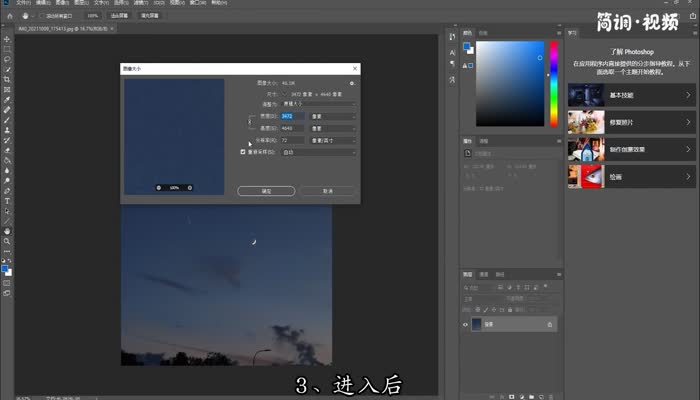Toggle visibility of the Background layer
This screenshot has width=700, height=400.
(466, 324)
